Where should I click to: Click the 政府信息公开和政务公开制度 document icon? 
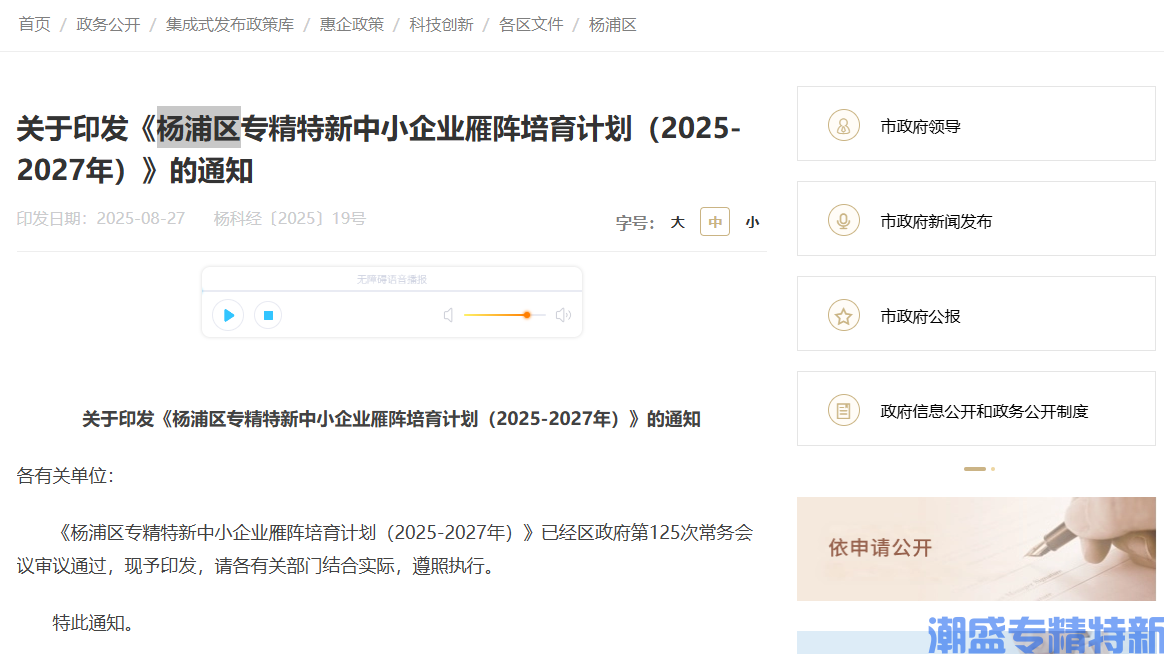tap(844, 409)
